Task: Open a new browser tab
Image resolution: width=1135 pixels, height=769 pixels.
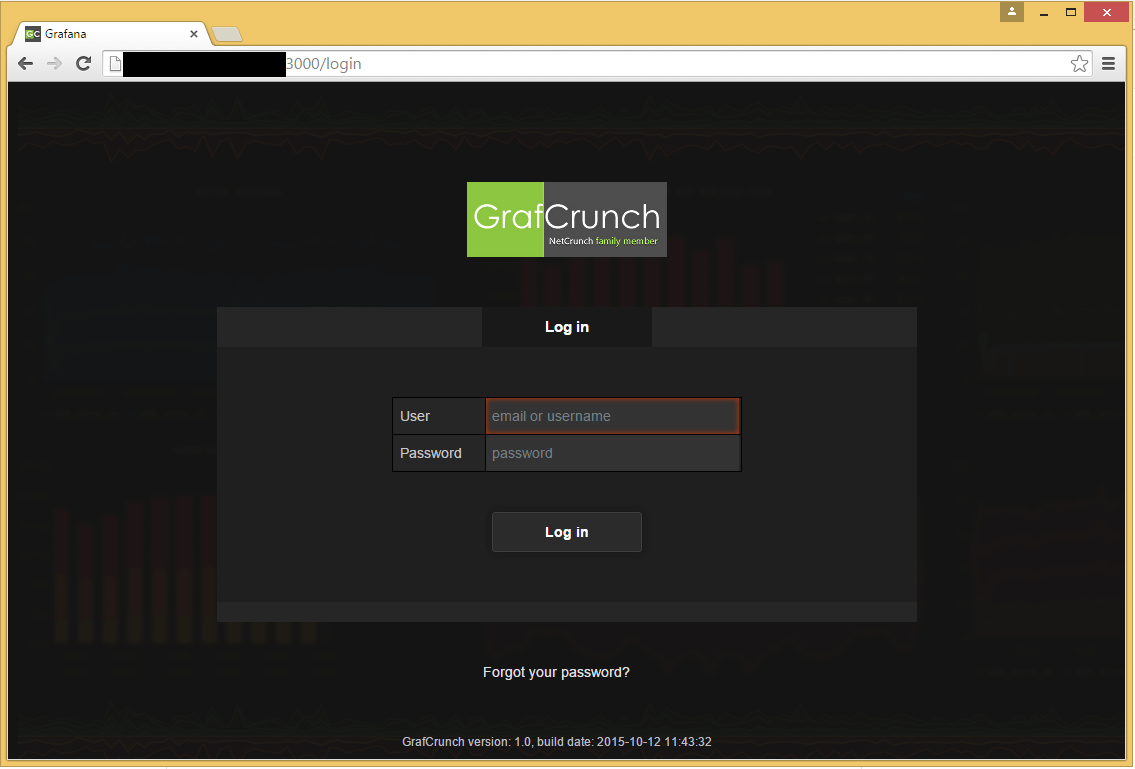Action: point(227,34)
